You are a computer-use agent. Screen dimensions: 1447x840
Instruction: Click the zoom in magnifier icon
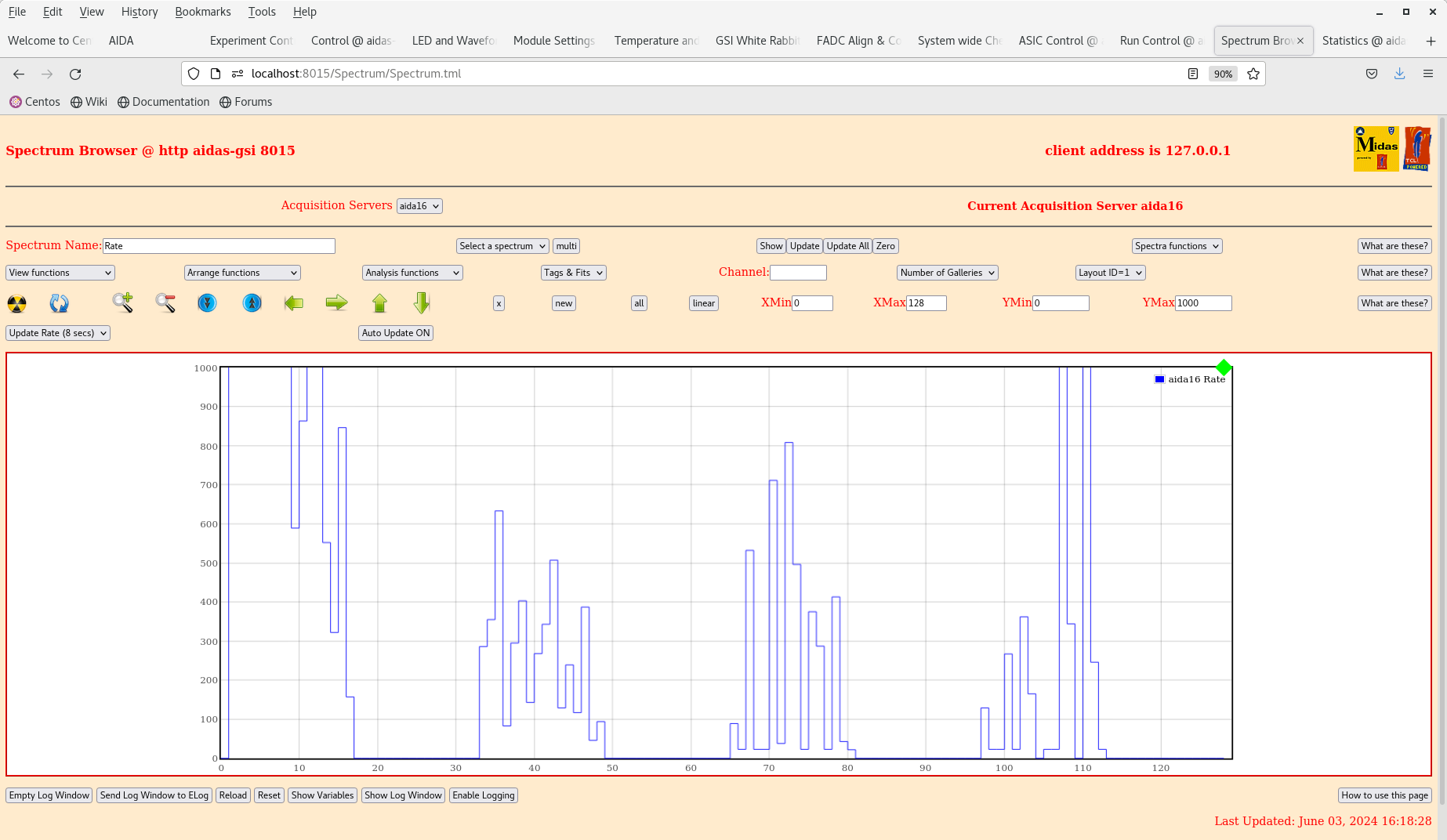[x=123, y=302]
